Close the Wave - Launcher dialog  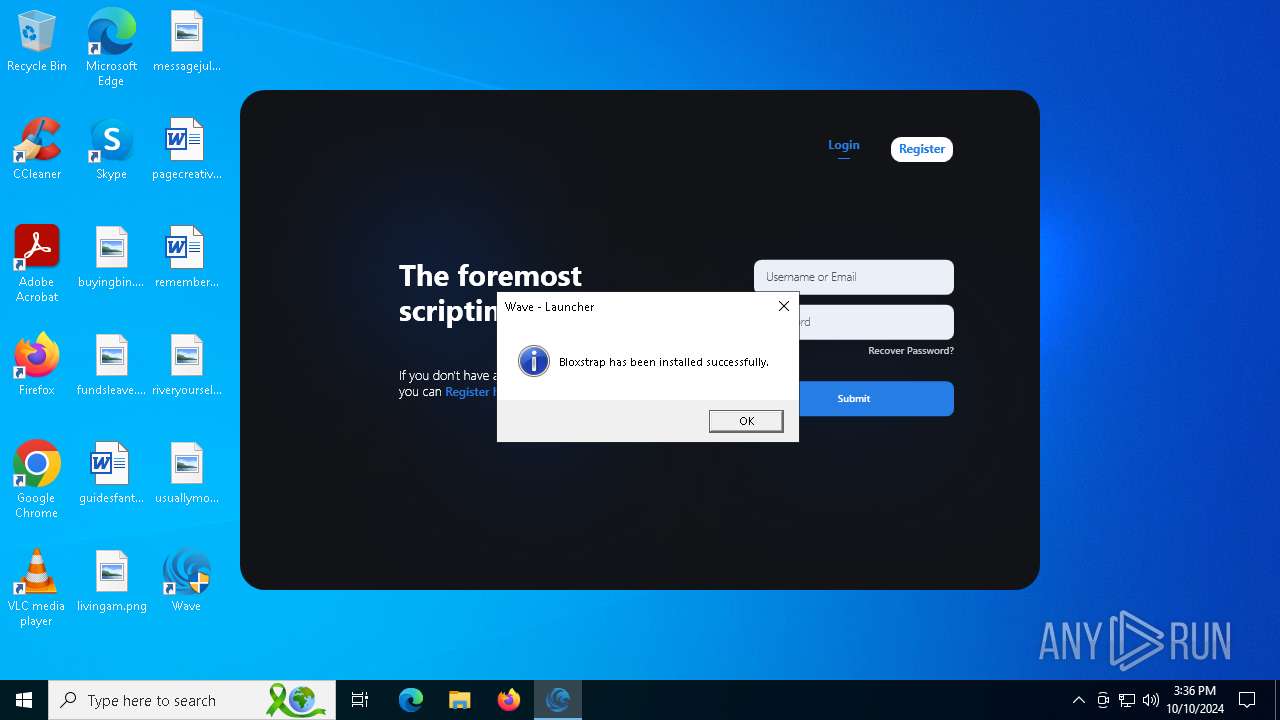coord(784,306)
